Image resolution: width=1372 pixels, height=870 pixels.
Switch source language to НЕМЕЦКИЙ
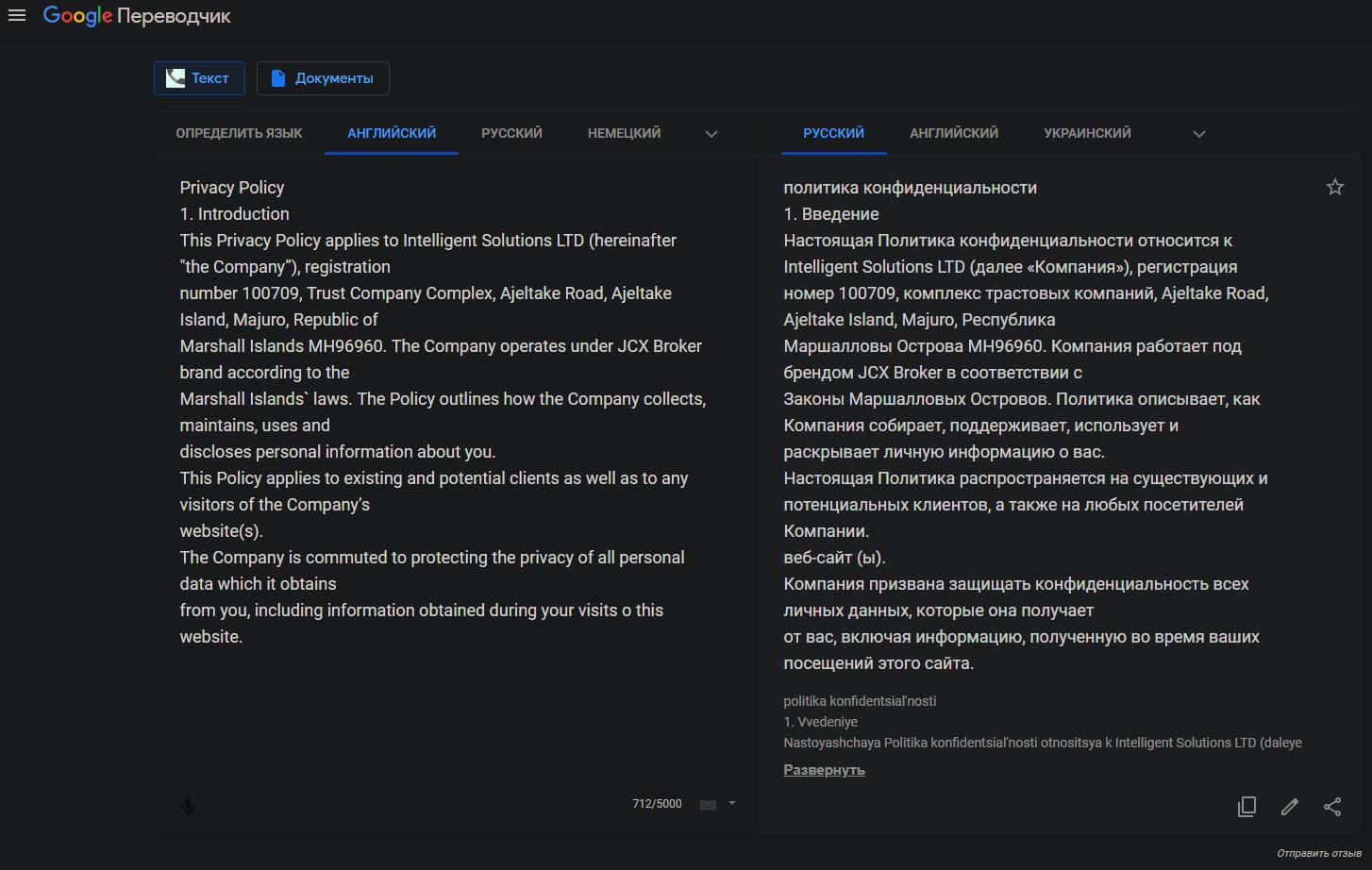coord(624,133)
